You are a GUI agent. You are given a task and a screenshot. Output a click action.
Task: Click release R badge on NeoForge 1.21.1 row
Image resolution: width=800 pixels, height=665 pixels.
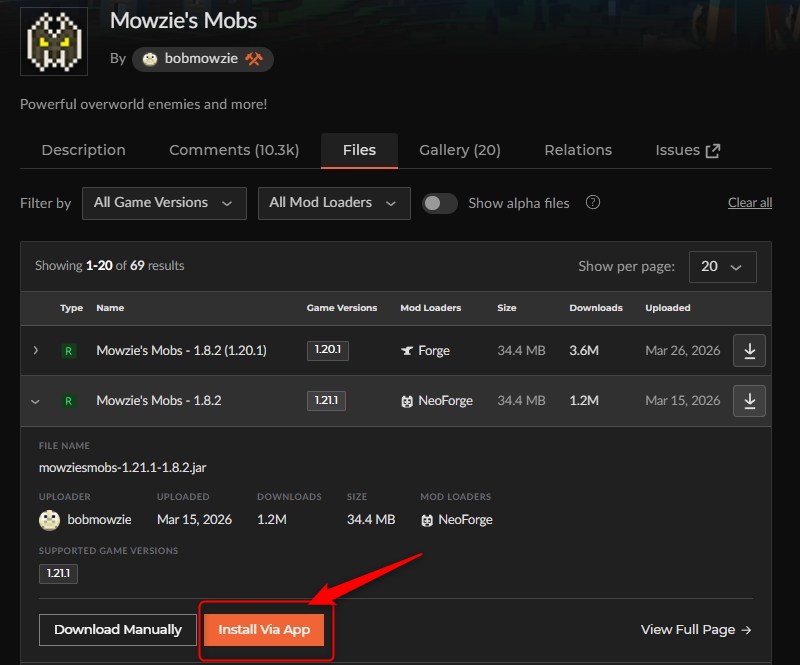(x=68, y=401)
